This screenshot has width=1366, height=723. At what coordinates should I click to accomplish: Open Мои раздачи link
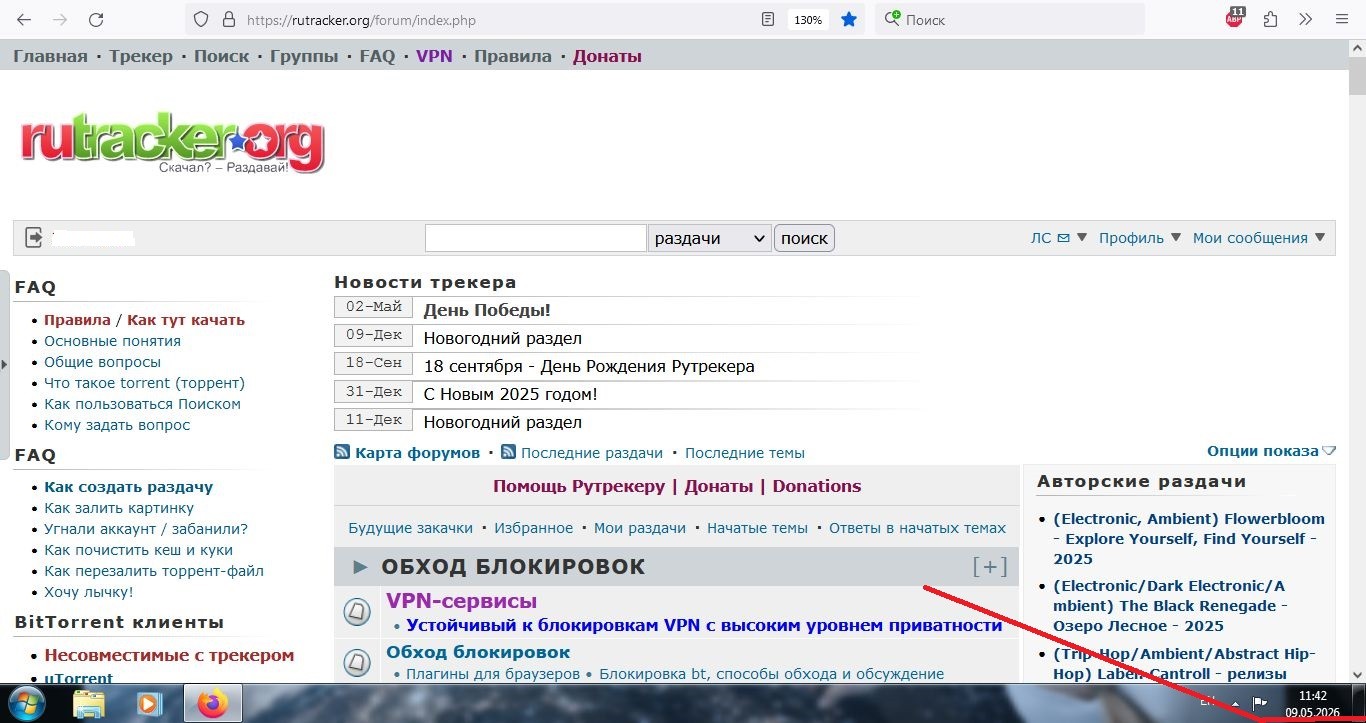click(640, 528)
